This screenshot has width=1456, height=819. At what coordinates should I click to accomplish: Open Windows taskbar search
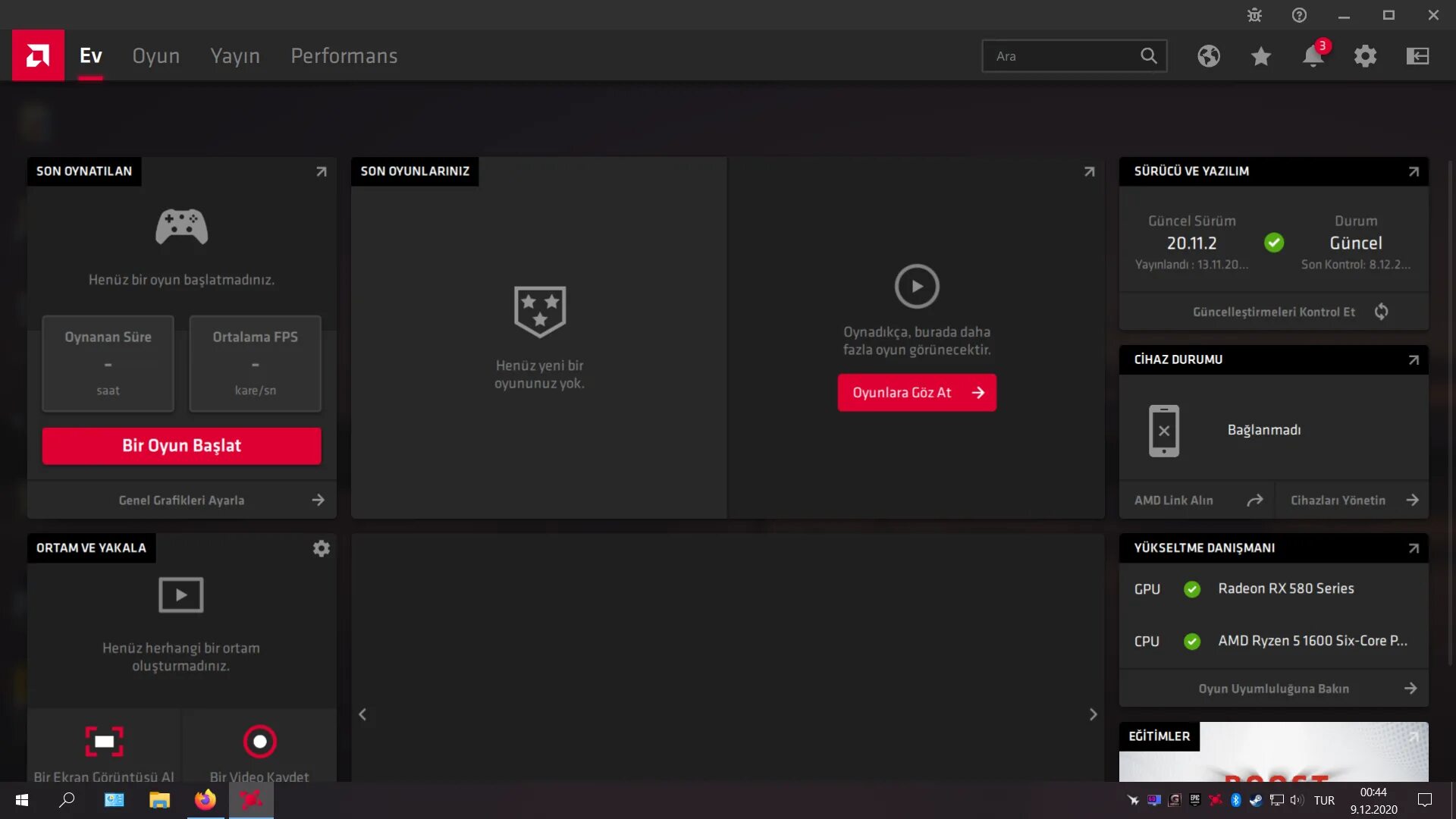point(67,800)
